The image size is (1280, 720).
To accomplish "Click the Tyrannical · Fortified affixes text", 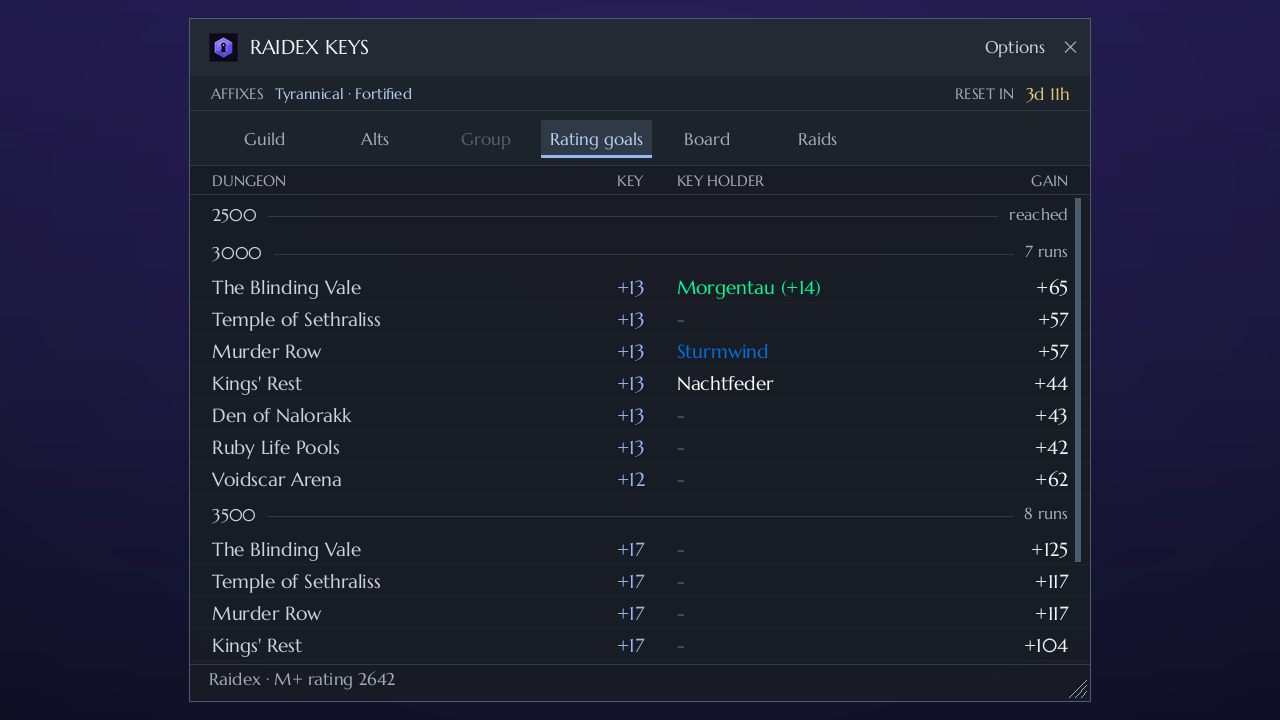I will tap(343, 94).
